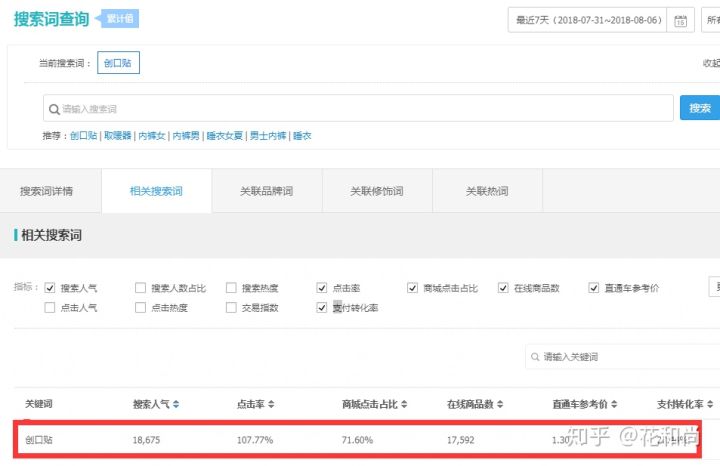
Task: Check the 点击热度 indicator checkbox
Action: [140, 308]
